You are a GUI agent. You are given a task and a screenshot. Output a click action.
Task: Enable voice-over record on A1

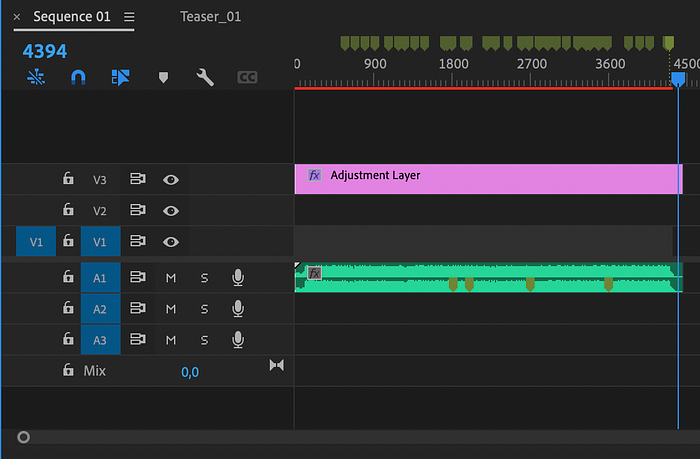pyautogui.click(x=238, y=277)
